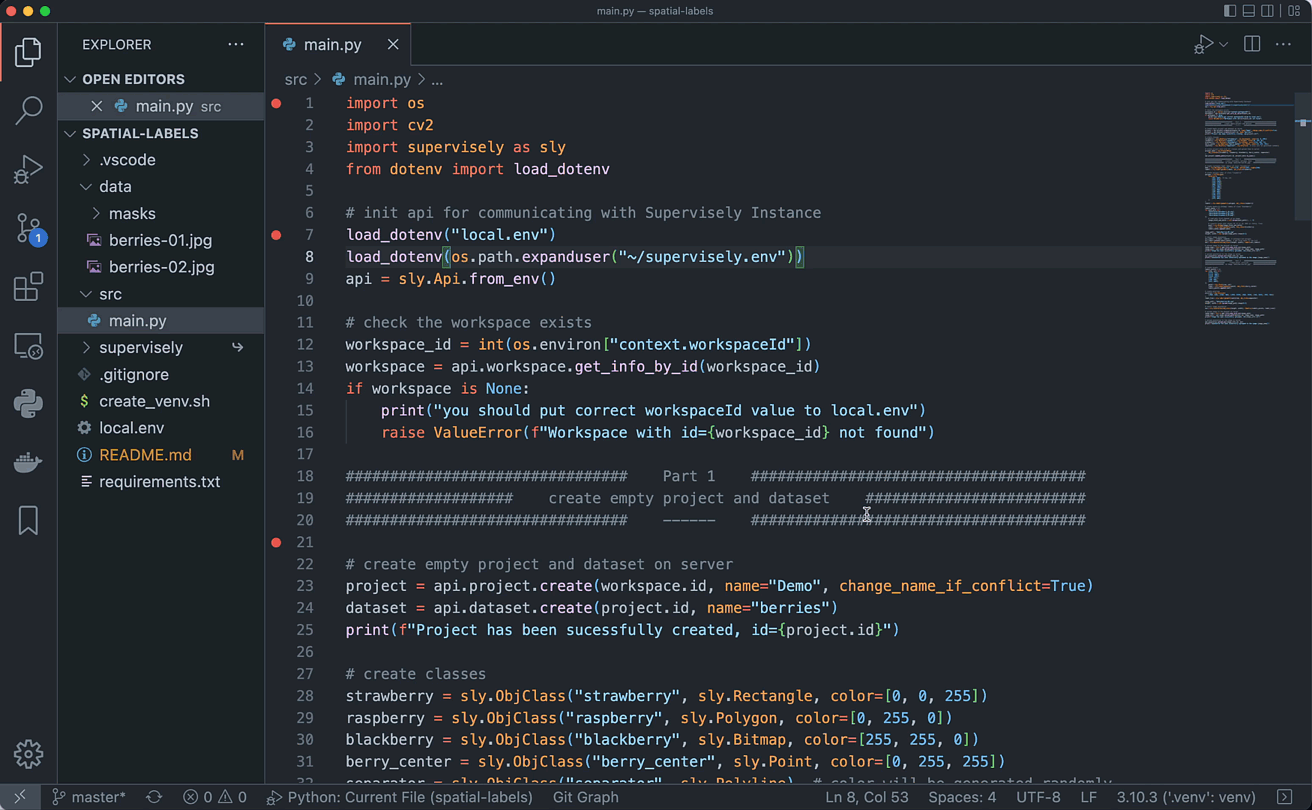Close main.py in Open Editors list
1312x810 pixels.
coord(96,106)
